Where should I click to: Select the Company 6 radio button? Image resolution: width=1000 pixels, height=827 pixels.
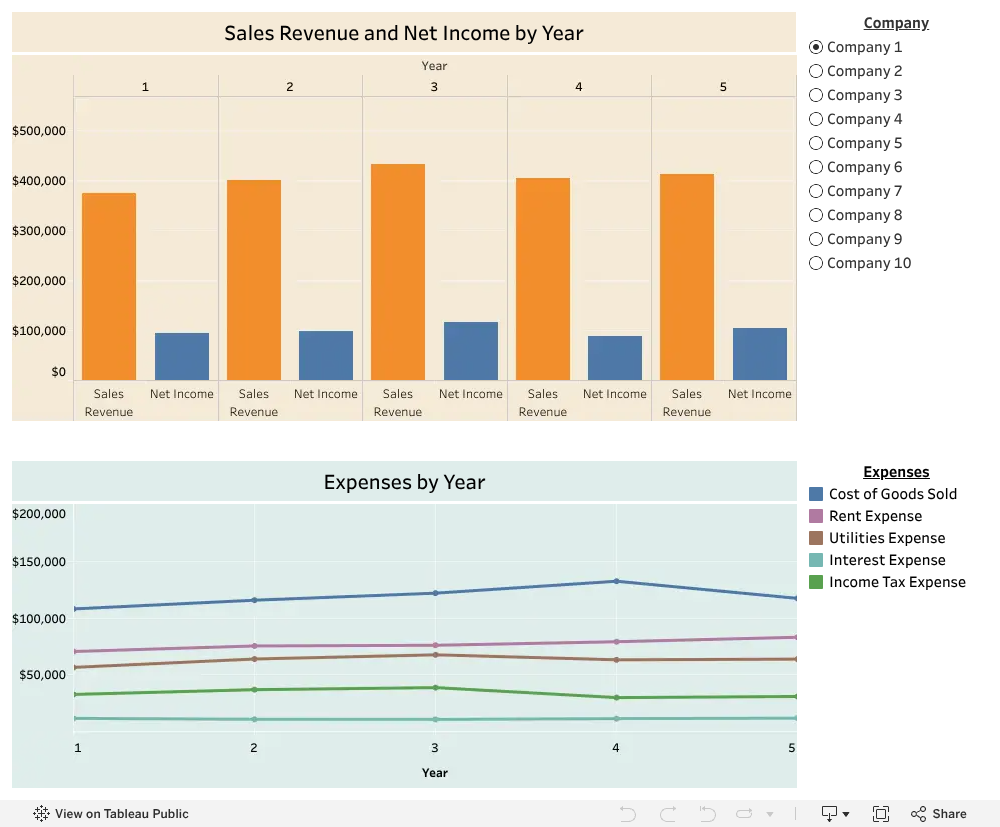coord(816,167)
